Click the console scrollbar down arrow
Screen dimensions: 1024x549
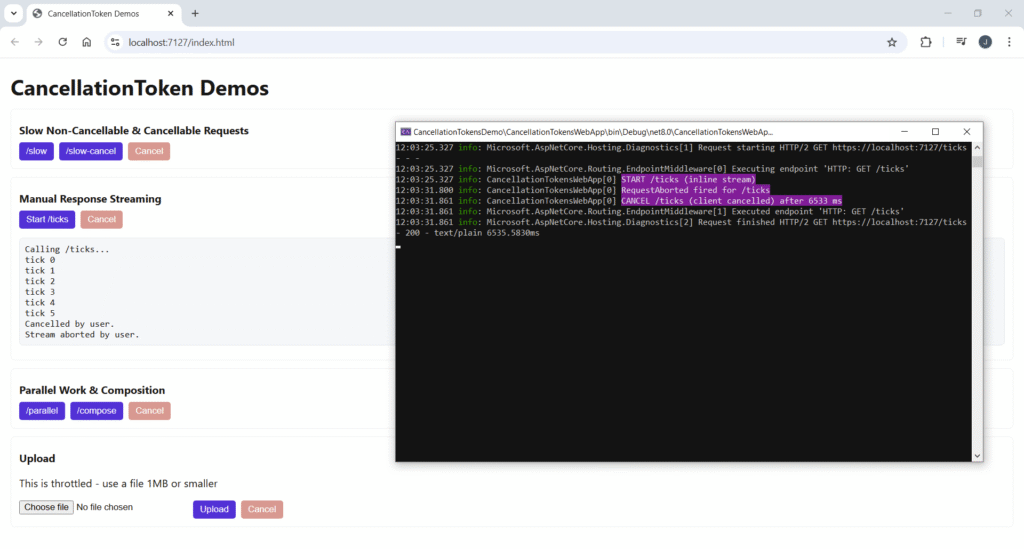pos(977,456)
